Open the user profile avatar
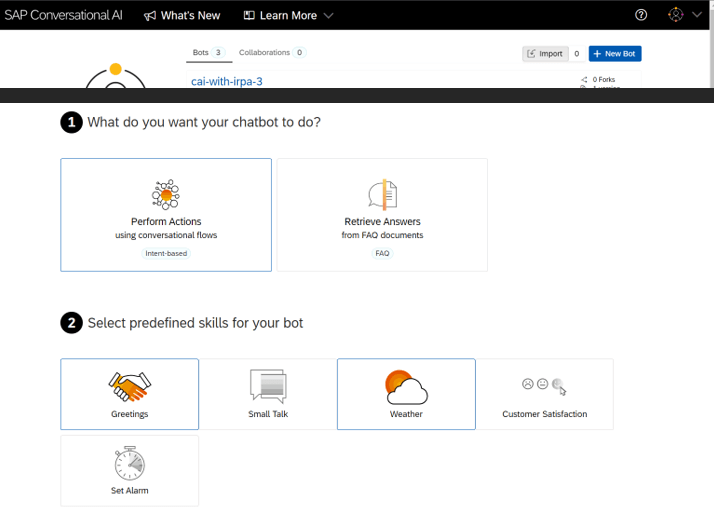Viewport: 714px width, 510px height. coord(676,15)
